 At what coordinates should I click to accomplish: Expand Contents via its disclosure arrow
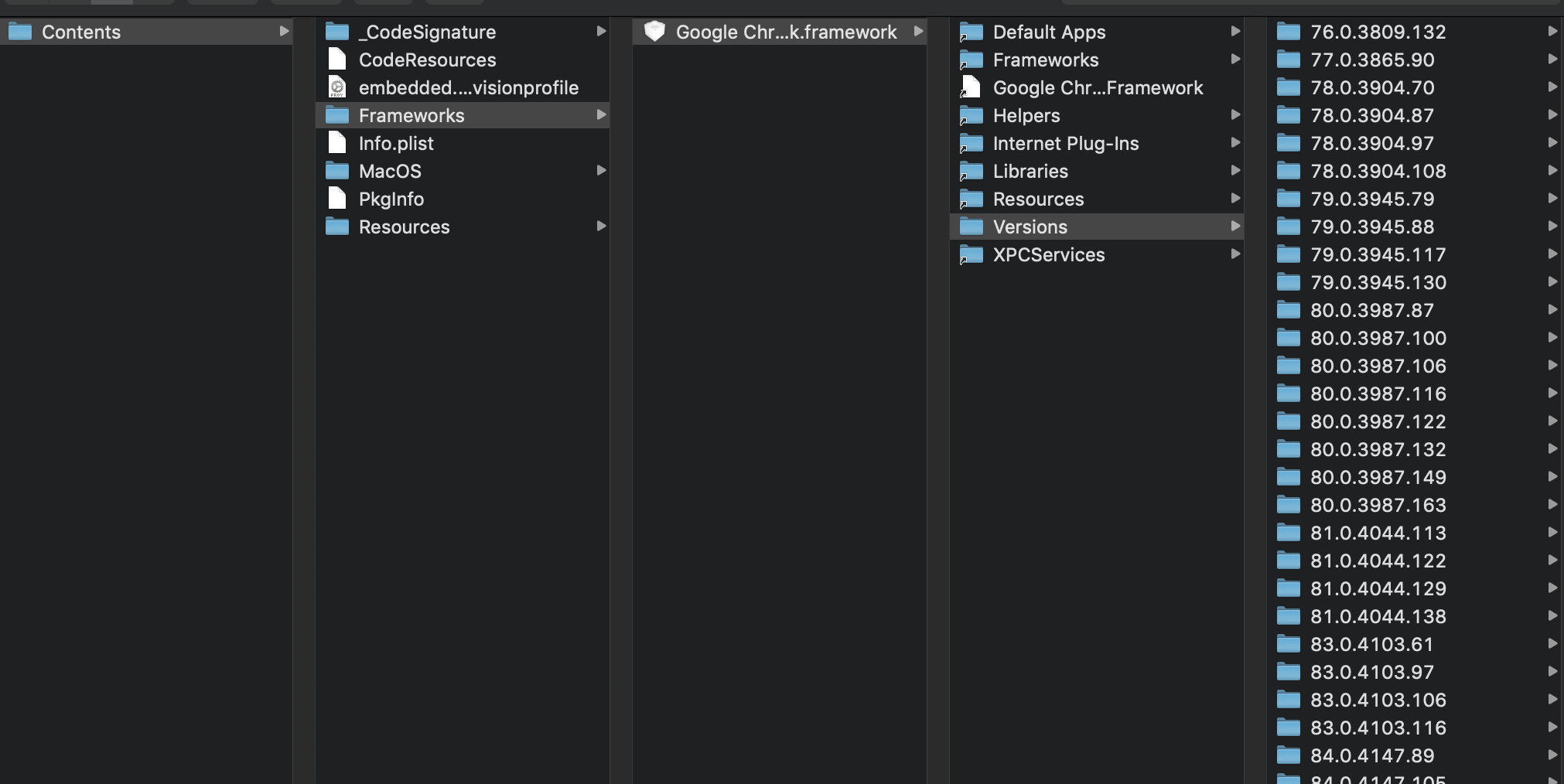click(284, 31)
